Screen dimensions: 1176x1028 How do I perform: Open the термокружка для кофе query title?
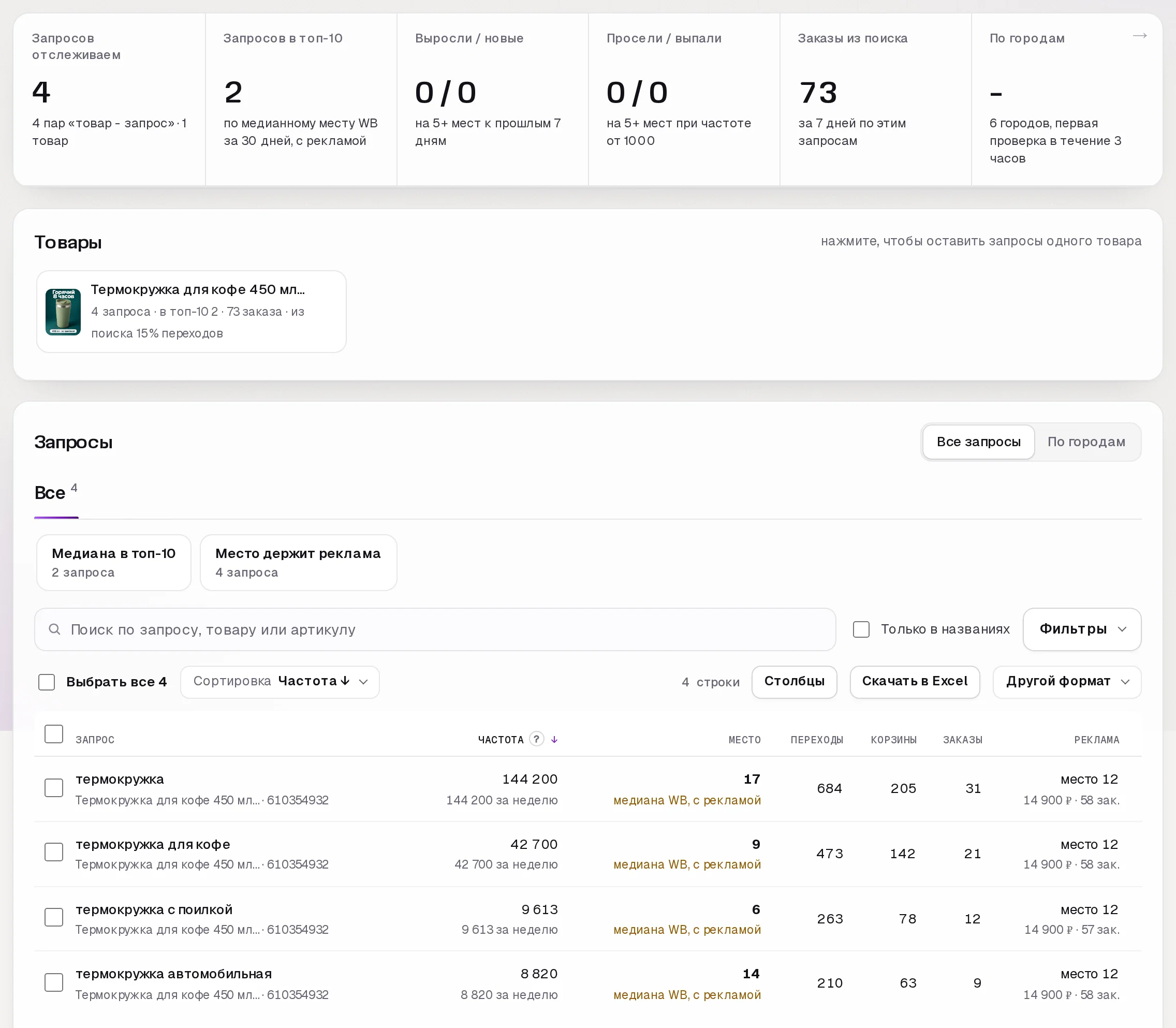pos(153,844)
